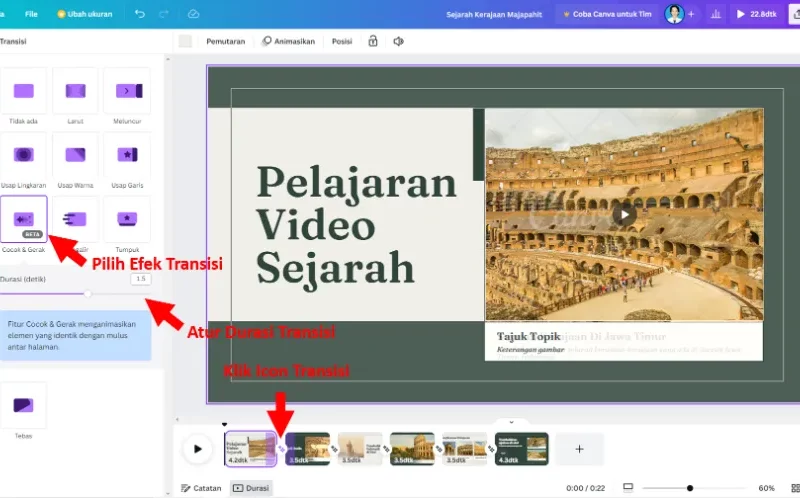Select the second slide thumbnail
This screenshot has height=498, width=800.
[308, 449]
